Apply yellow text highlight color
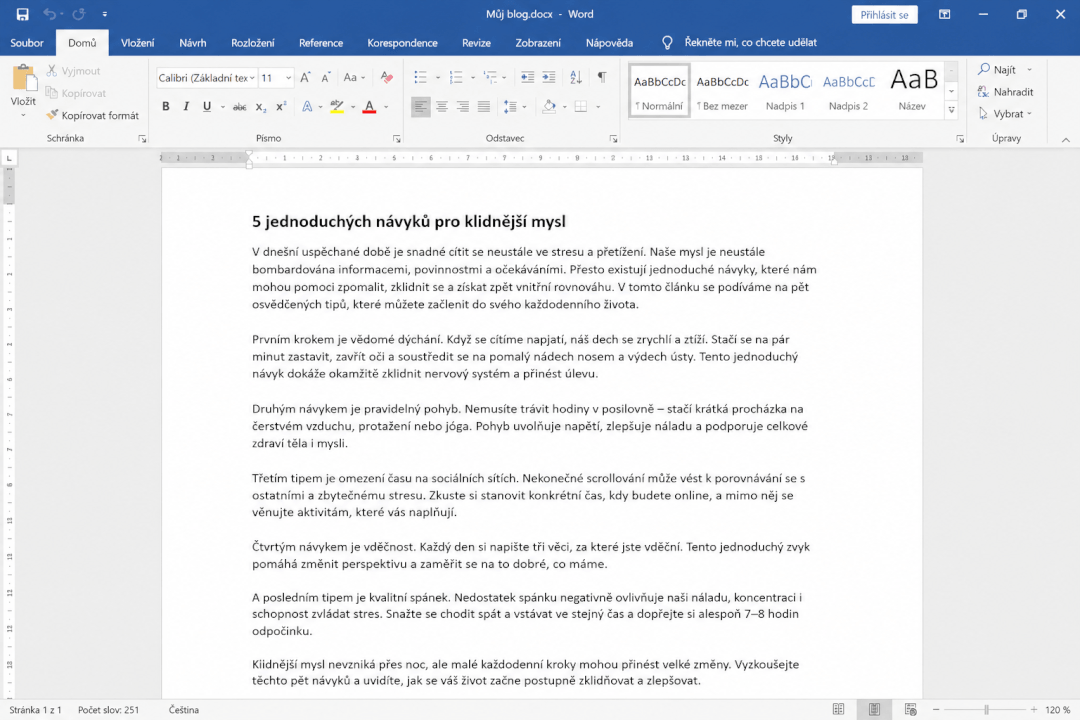Image resolution: width=1080 pixels, height=720 pixels. 337,107
